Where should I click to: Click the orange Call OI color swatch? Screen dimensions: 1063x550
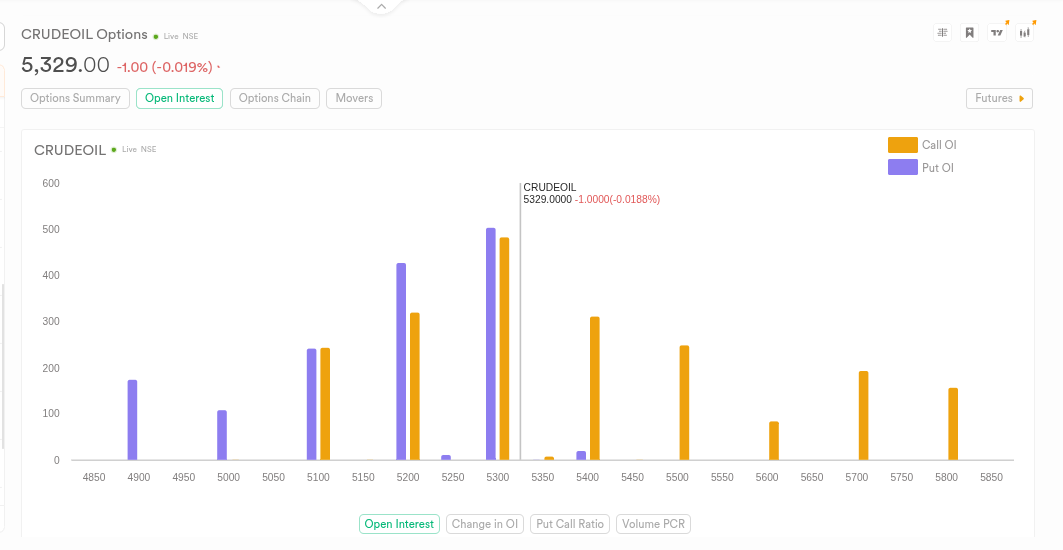pyautogui.click(x=902, y=145)
